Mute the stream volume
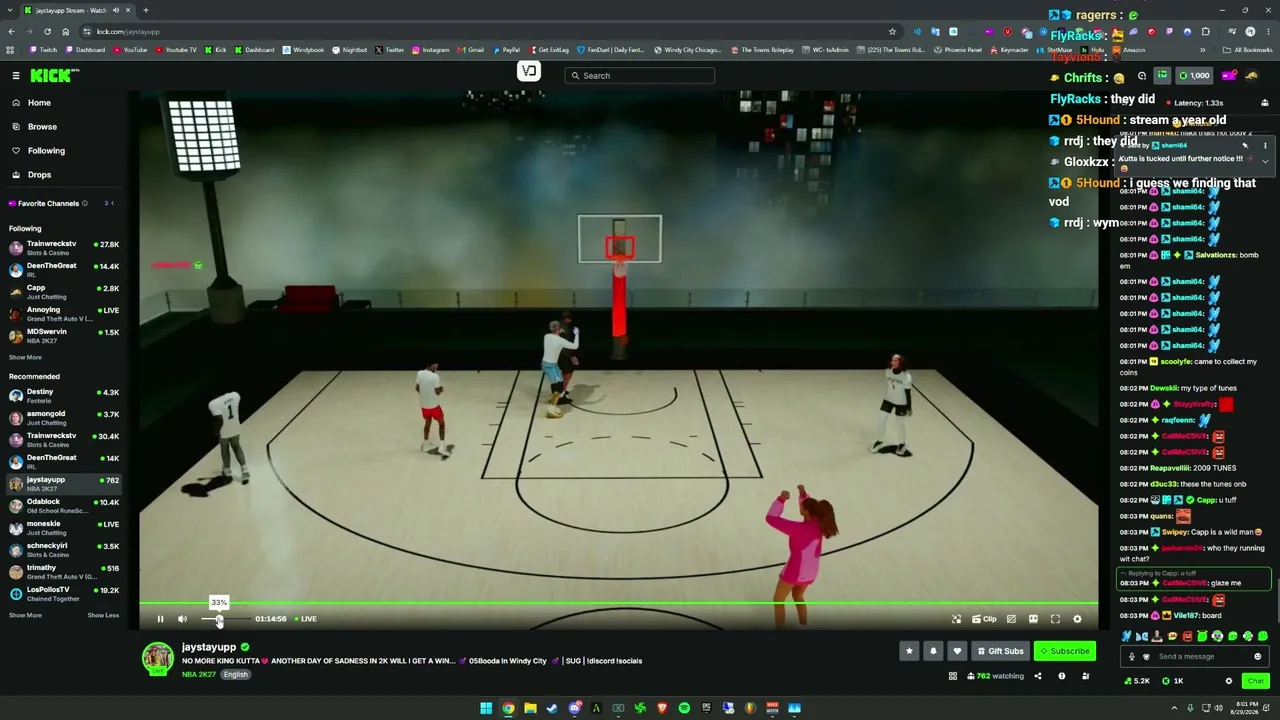The image size is (1280, 720). [x=182, y=619]
